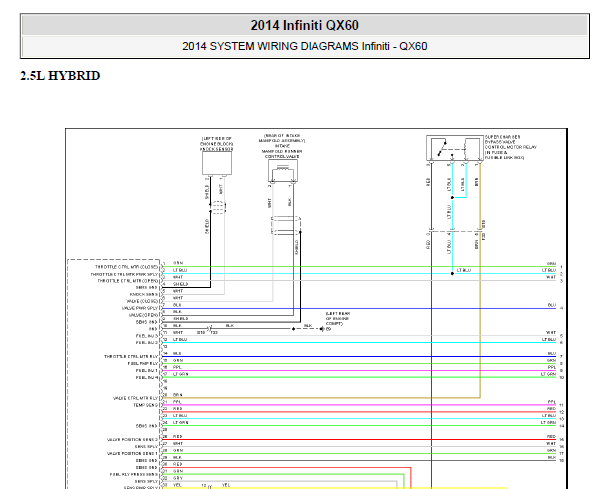Click the "VALVE PWR SPLY" pin label
Viewport: 601px width, 489px height.
click(140, 308)
